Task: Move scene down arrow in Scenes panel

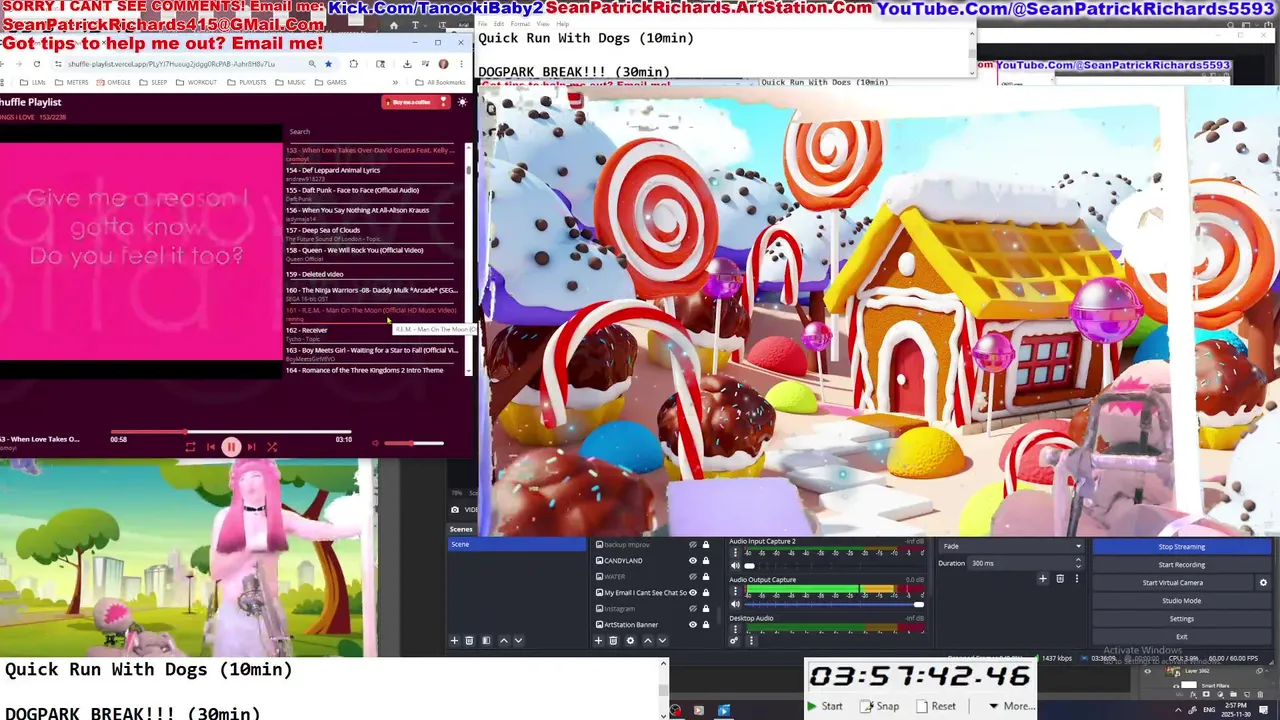Action: click(x=518, y=640)
